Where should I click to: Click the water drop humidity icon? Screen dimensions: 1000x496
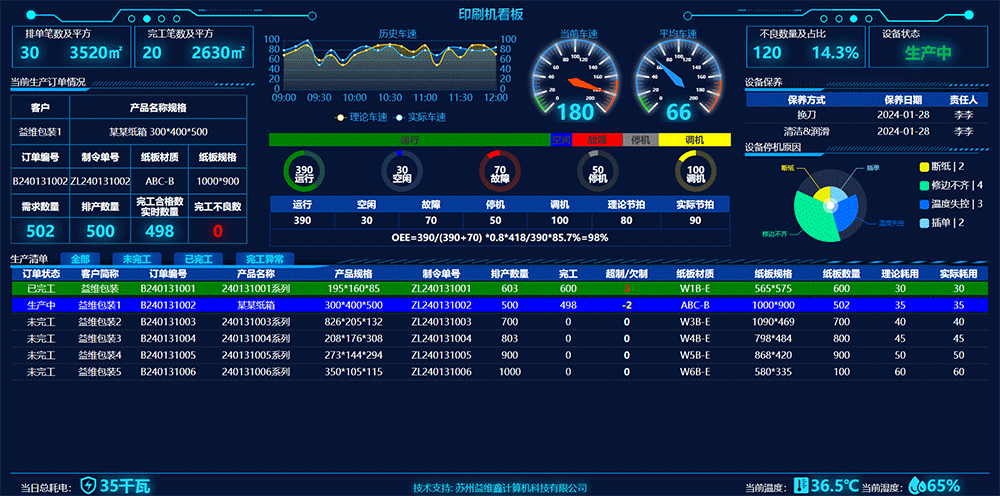point(916,486)
